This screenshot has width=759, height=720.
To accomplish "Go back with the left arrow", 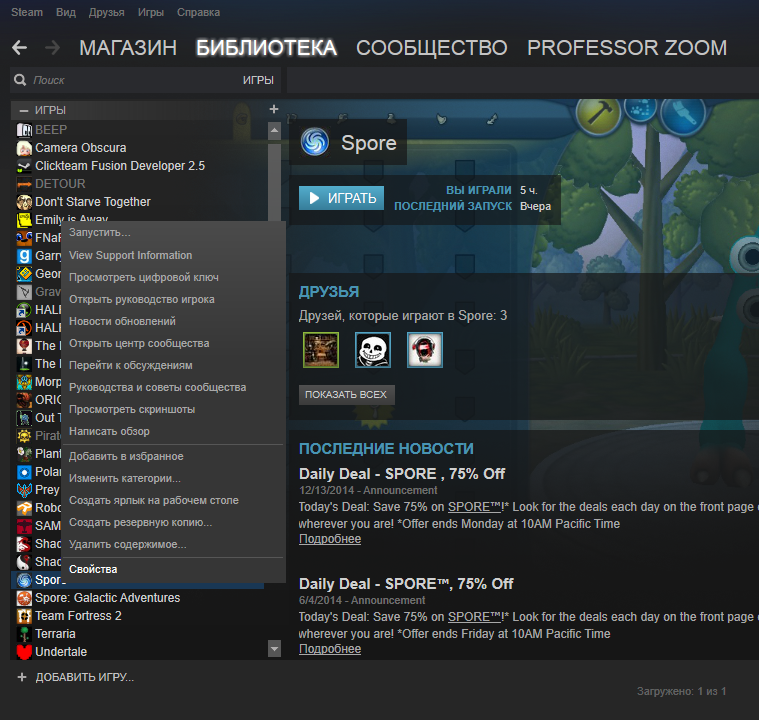I will click(19, 47).
